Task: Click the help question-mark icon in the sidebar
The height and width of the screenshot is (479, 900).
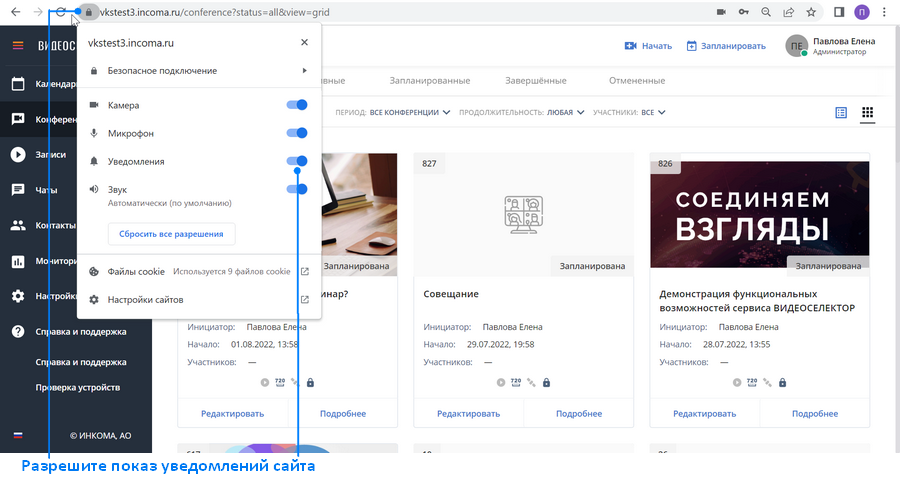Action: [18, 332]
